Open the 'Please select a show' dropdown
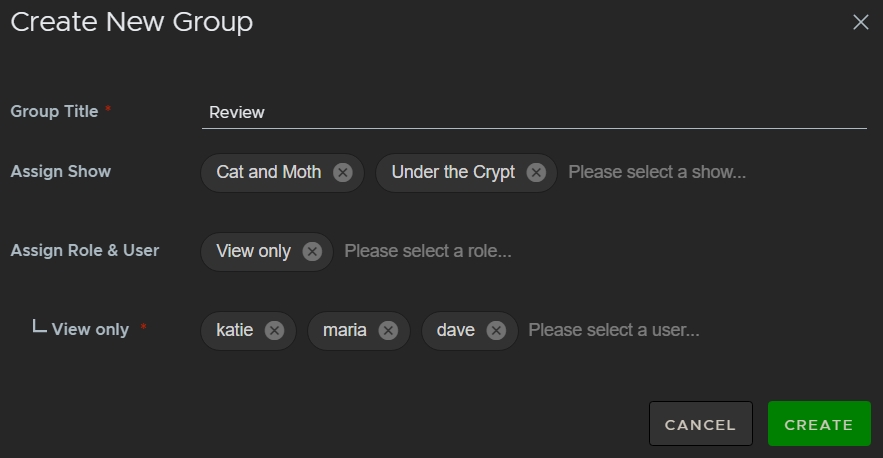This screenshot has height=458, width=883. 657,172
